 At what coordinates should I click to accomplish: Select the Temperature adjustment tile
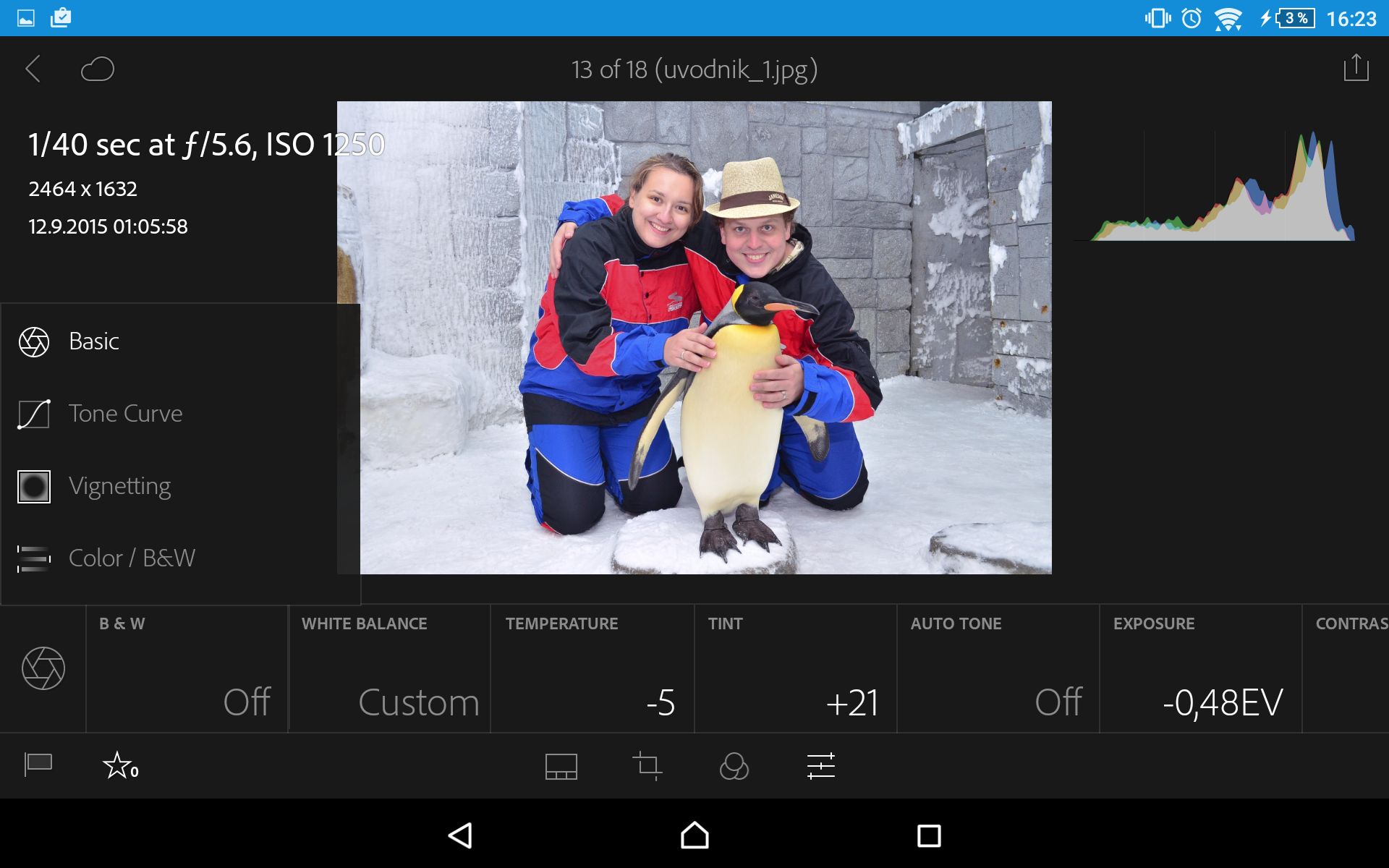click(x=592, y=669)
